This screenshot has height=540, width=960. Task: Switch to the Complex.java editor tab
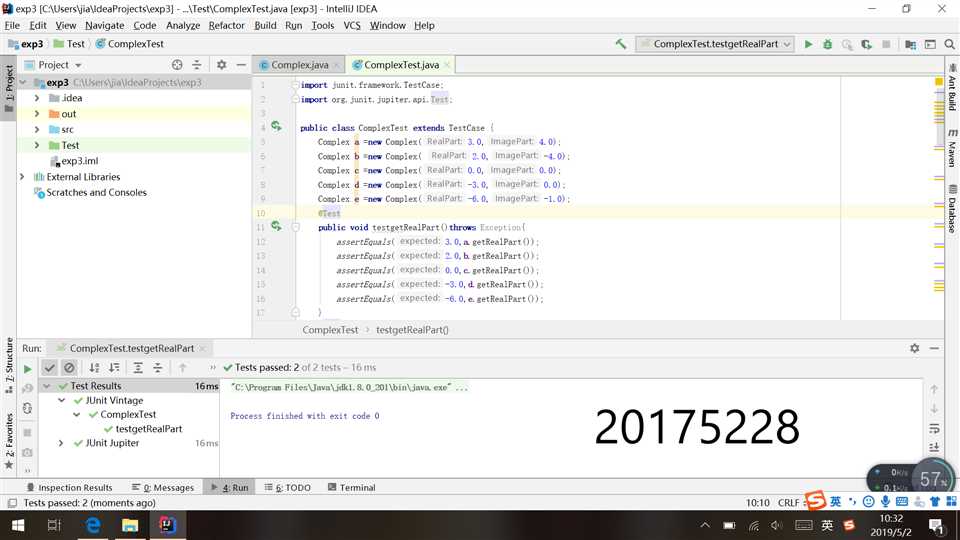coord(299,65)
